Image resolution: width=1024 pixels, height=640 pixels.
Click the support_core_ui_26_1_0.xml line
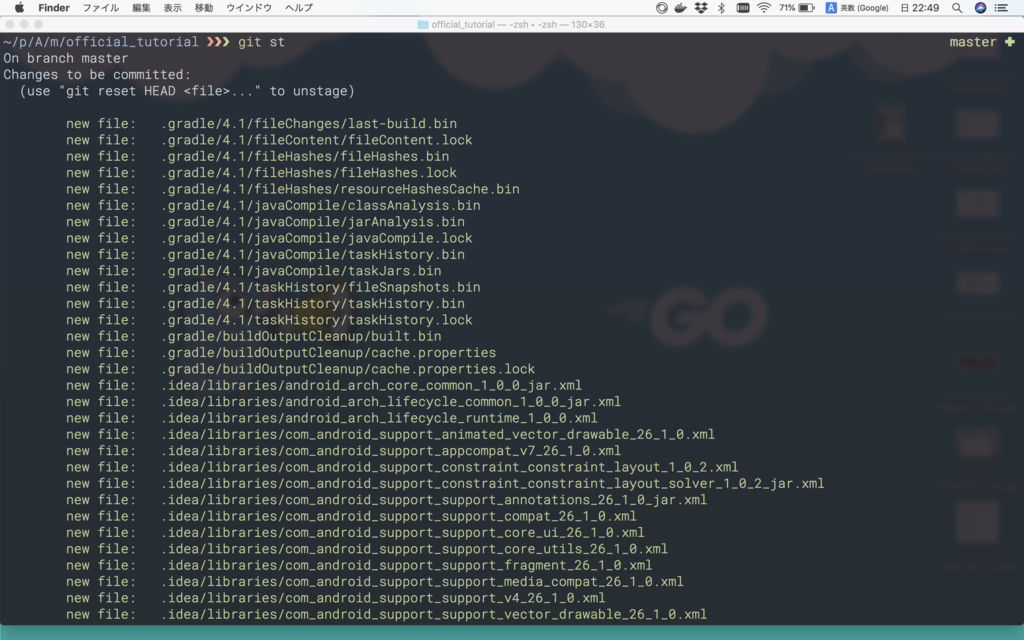(x=355, y=532)
